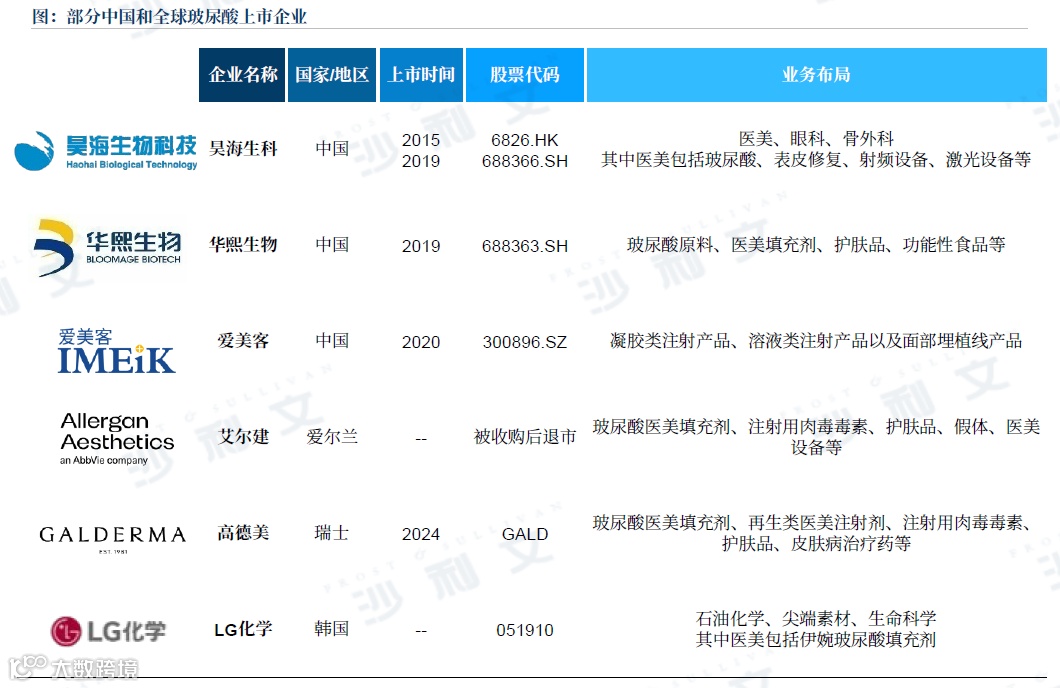The image size is (1060, 688).
Task: Select the 股票代码 column header
Action: (x=525, y=75)
